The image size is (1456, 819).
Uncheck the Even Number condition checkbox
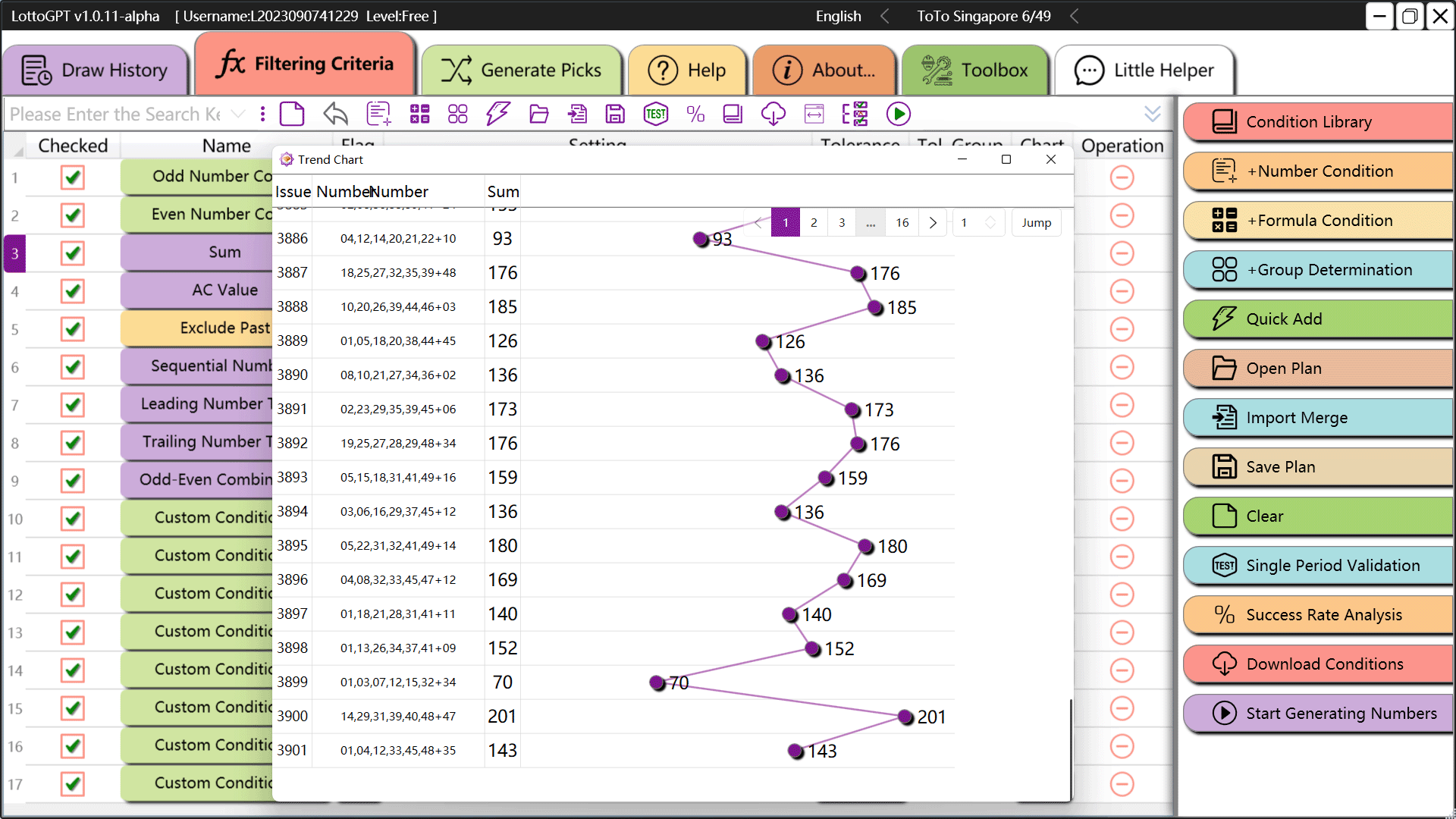pyautogui.click(x=73, y=215)
